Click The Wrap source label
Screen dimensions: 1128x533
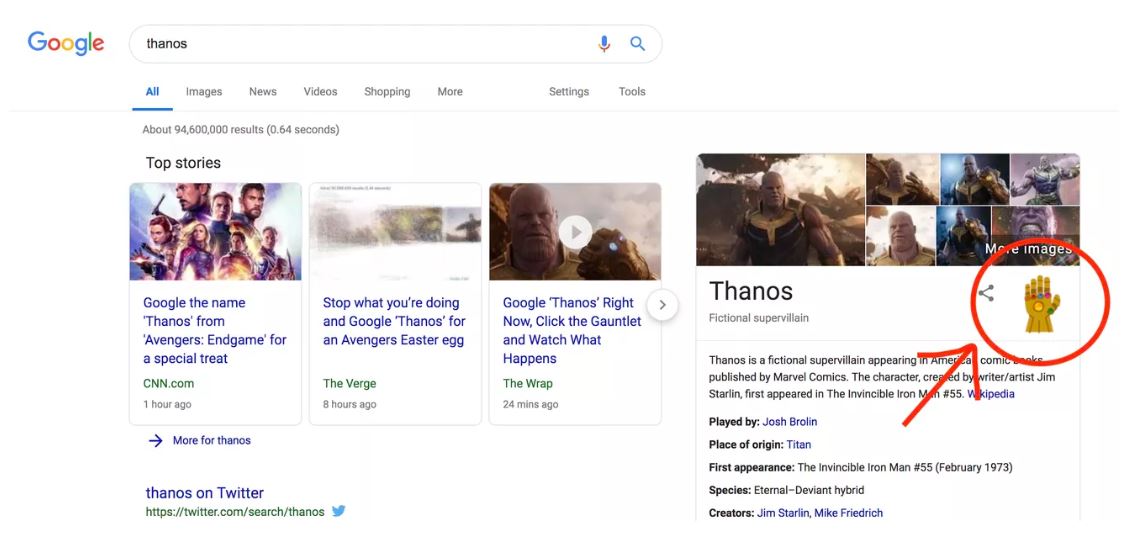[x=527, y=383]
